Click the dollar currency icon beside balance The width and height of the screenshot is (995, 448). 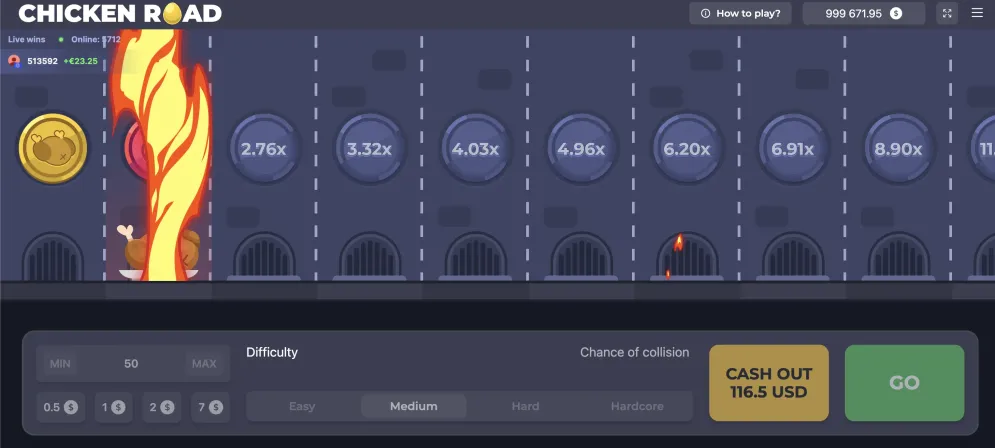point(896,13)
